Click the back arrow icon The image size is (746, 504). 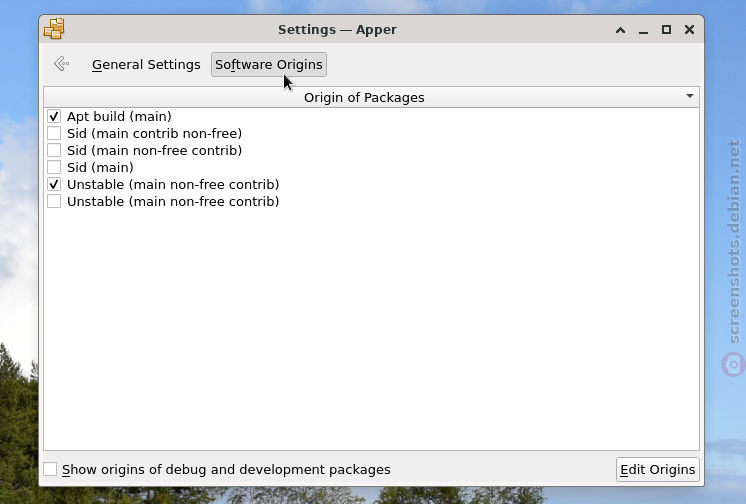(x=61, y=64)
